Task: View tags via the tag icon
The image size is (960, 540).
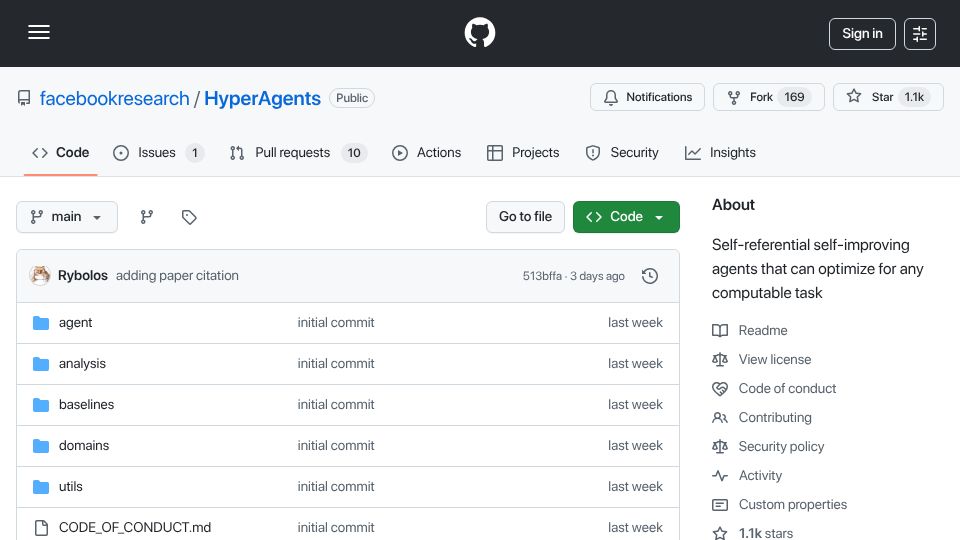Action: 189,217
